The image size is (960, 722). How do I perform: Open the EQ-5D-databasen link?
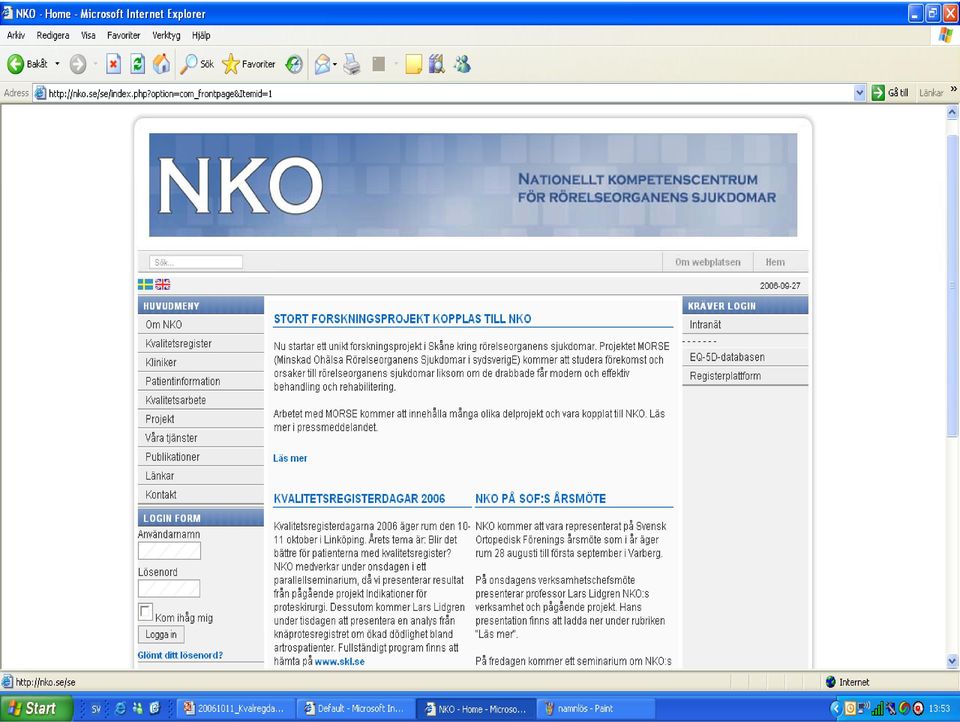[745, 357]
